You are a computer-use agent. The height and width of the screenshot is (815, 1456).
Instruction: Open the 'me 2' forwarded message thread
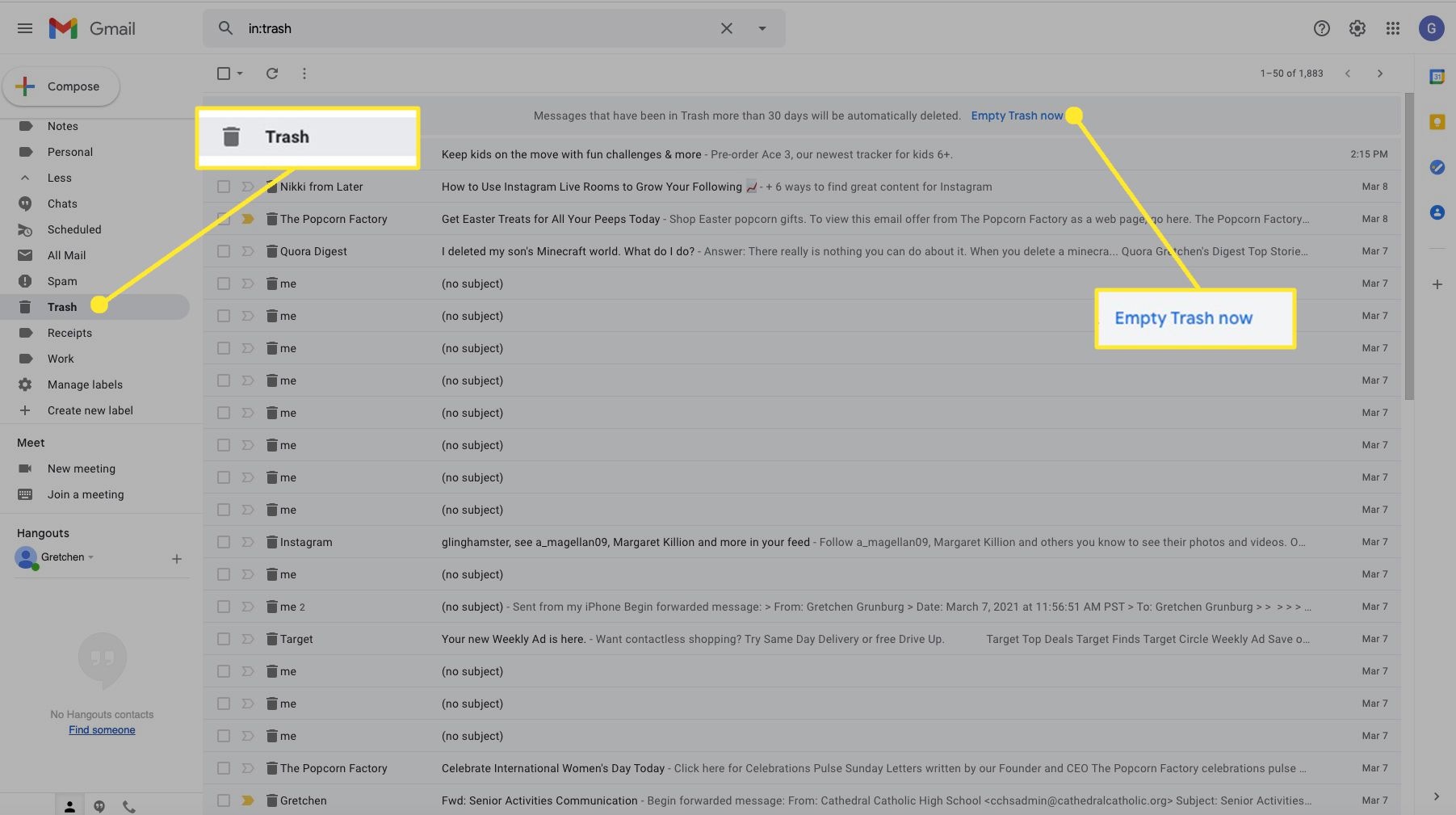tap(802, 607)
